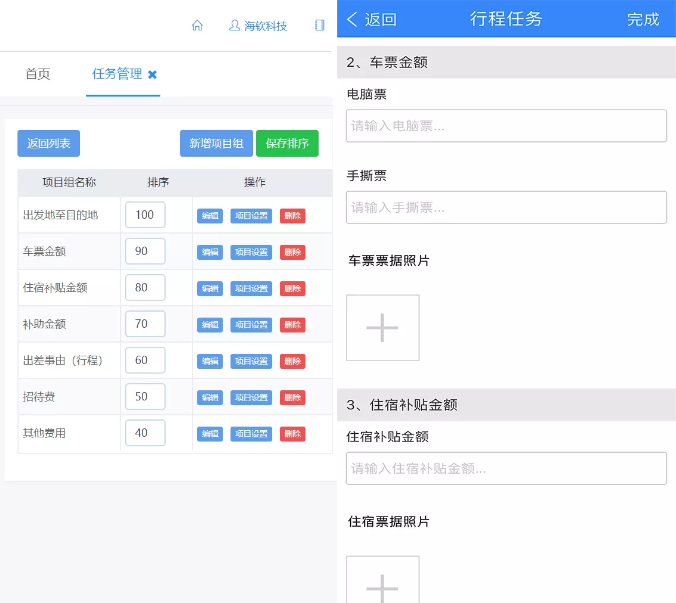Delete the 车票金额 row

point(293,252)
